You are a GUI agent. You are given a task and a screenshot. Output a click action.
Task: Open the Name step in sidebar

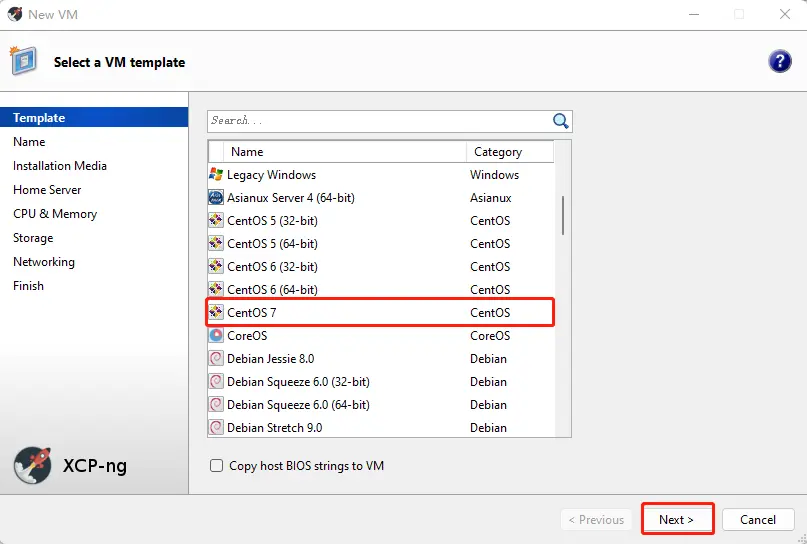29,142
